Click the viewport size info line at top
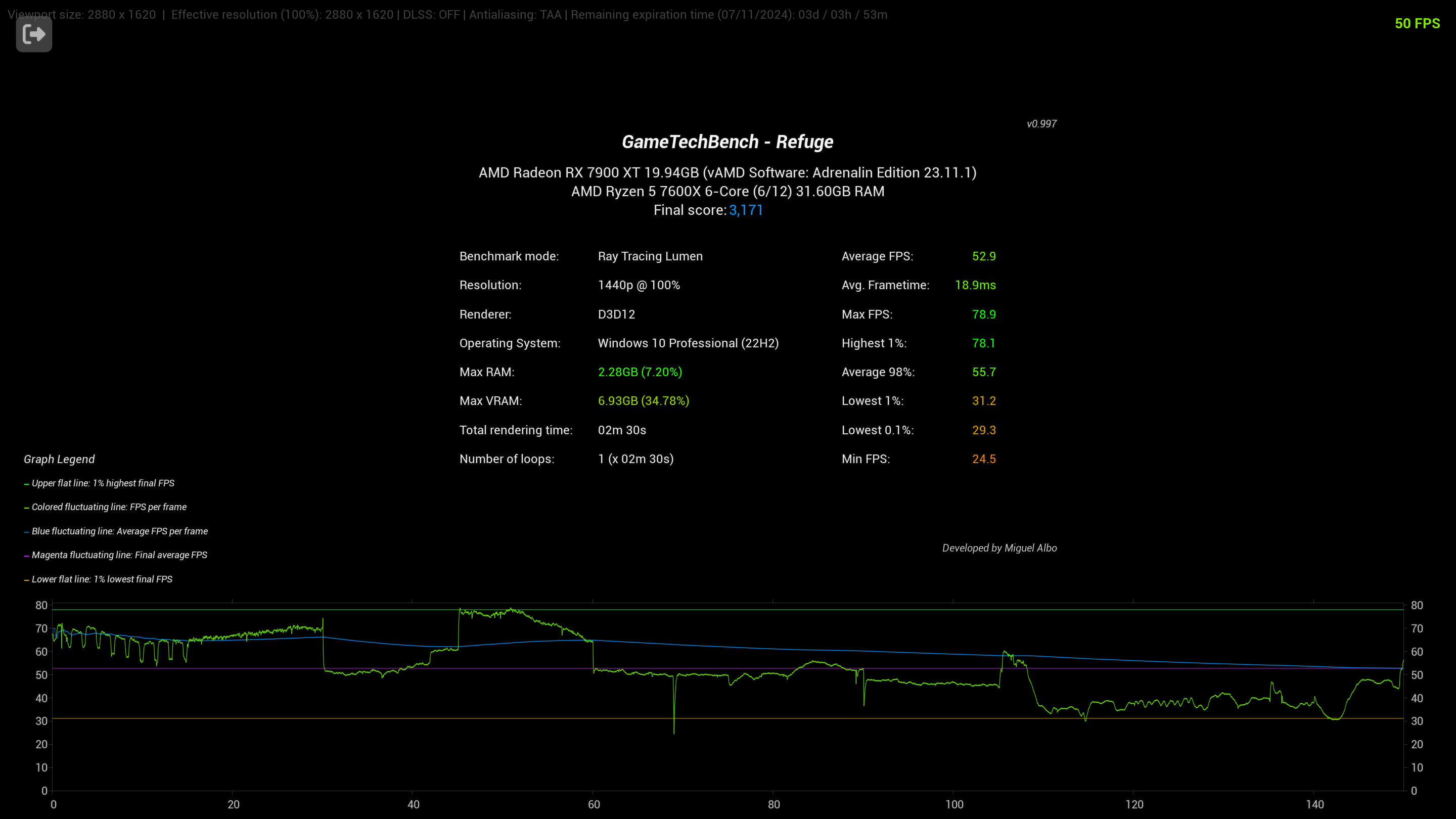1456x819 pixels. pyautogui.click(x=447, y=15)
